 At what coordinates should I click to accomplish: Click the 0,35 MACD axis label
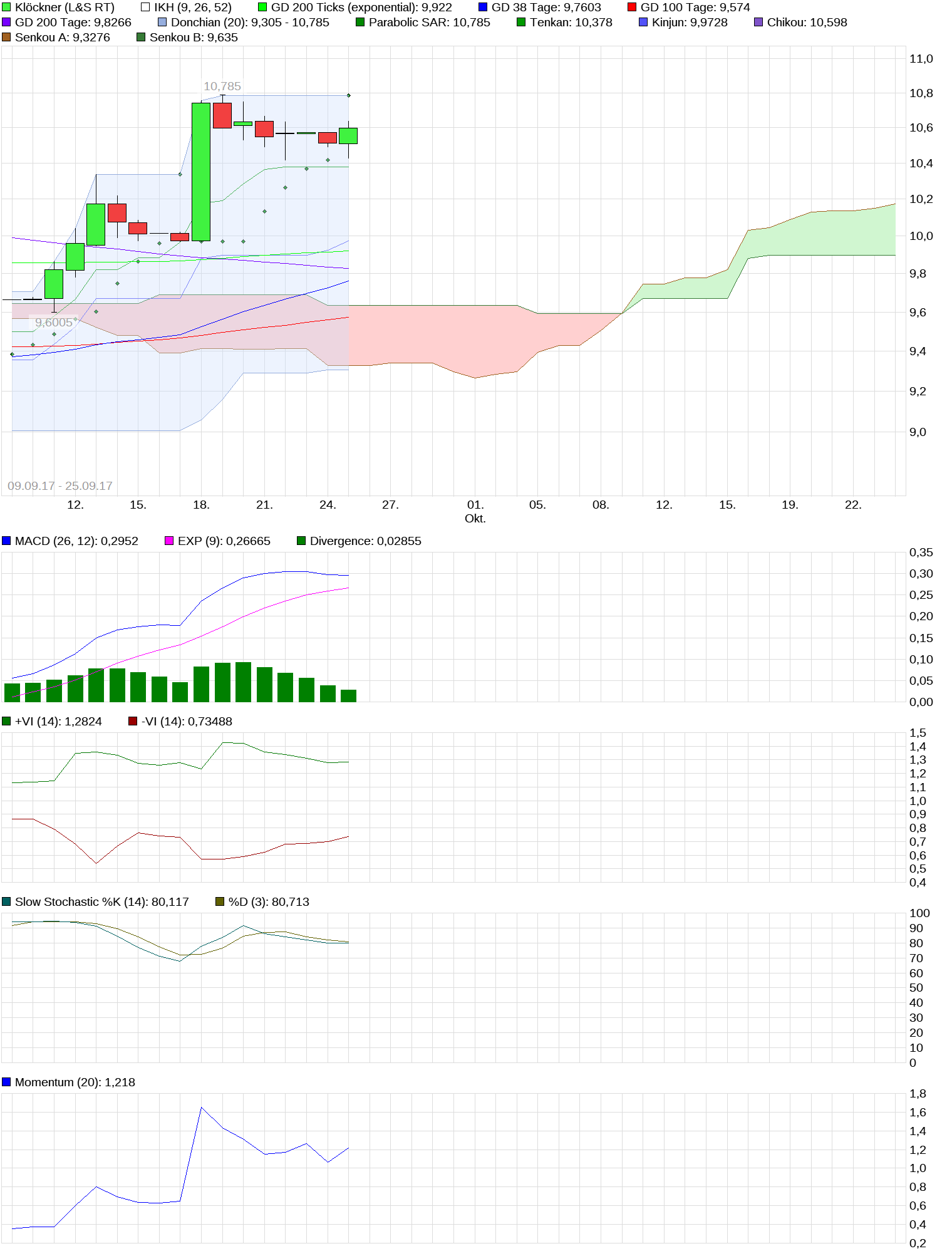(x=921, y=553)
